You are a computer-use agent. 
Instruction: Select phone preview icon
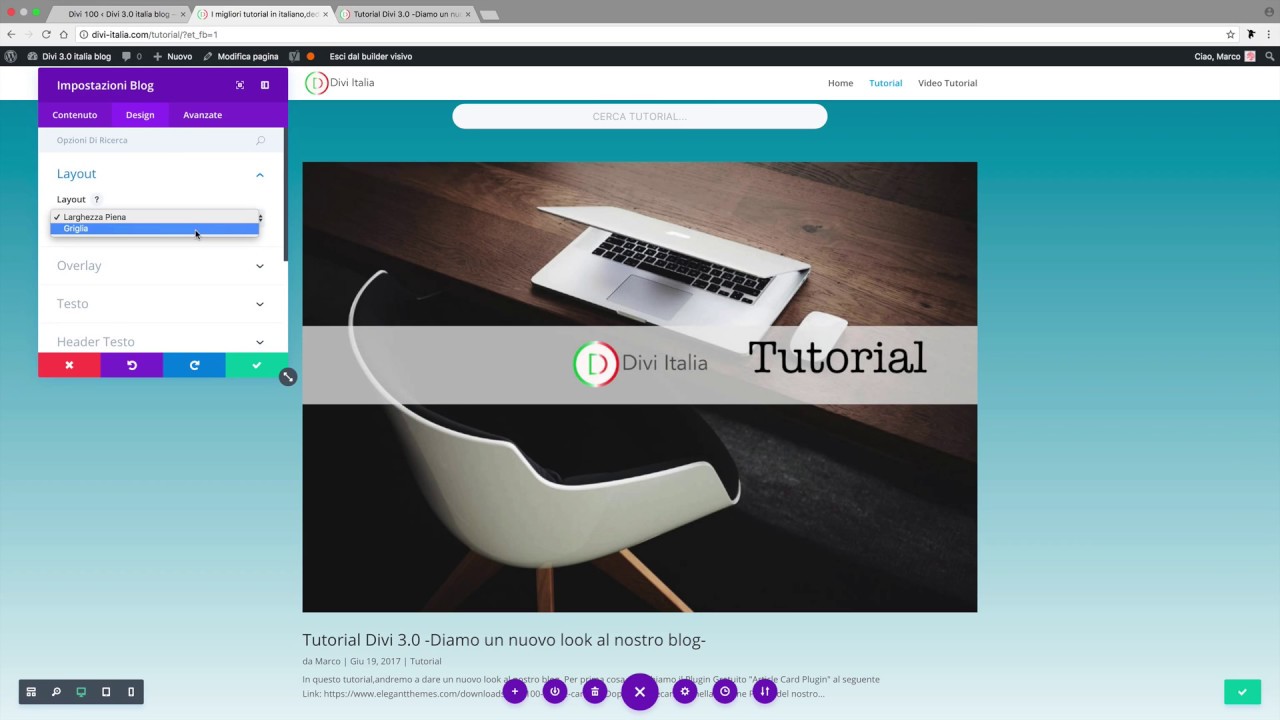pyautogui.click(x=131, y=692)
